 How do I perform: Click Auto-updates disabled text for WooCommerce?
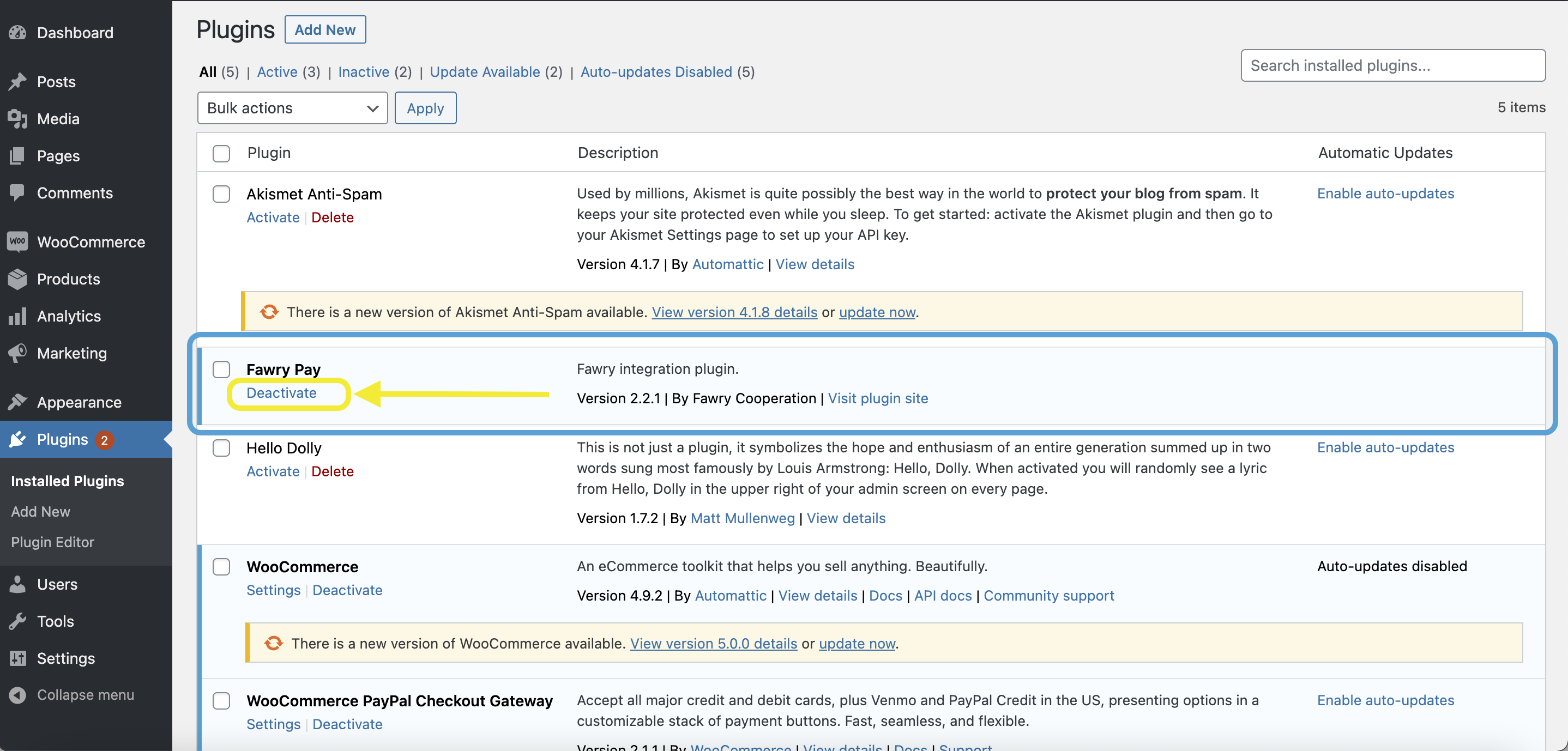1391,566
